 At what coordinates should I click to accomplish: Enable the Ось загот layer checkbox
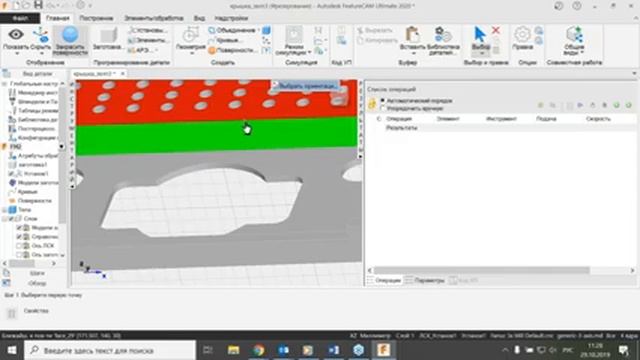tap(19, 255)
